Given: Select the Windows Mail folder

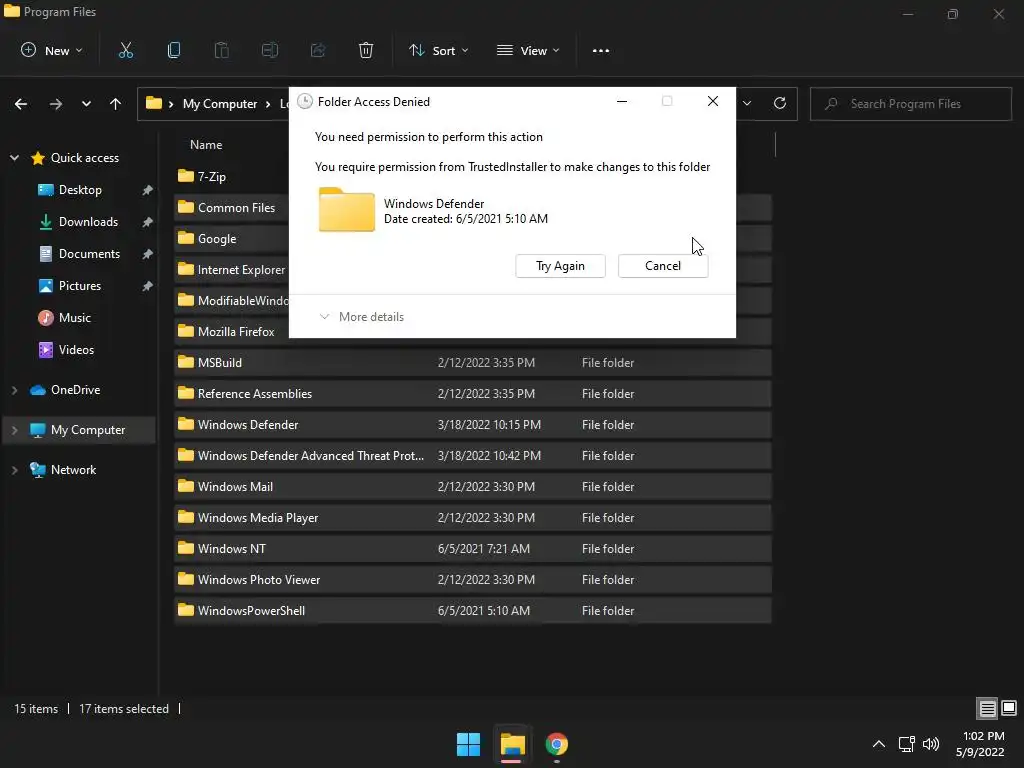Looking at the screenshot, I should [473, 487].
